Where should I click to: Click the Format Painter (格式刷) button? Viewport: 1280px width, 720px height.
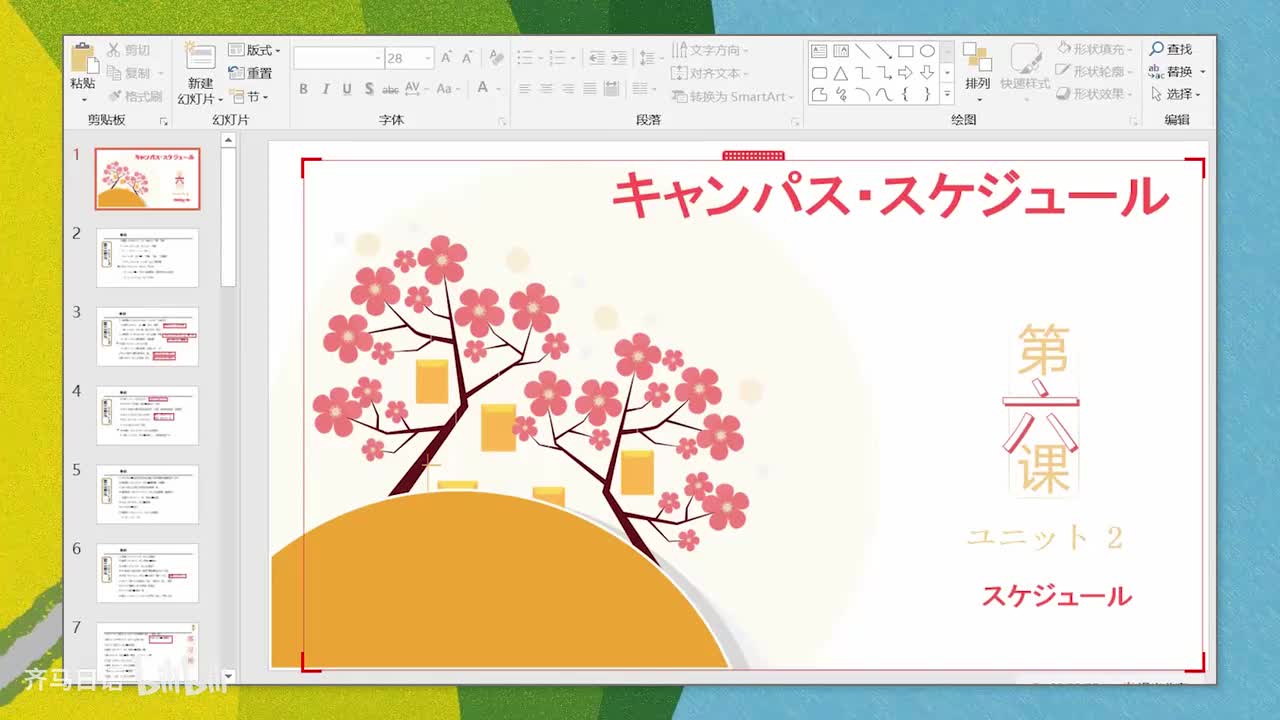[x=133, y=96]
